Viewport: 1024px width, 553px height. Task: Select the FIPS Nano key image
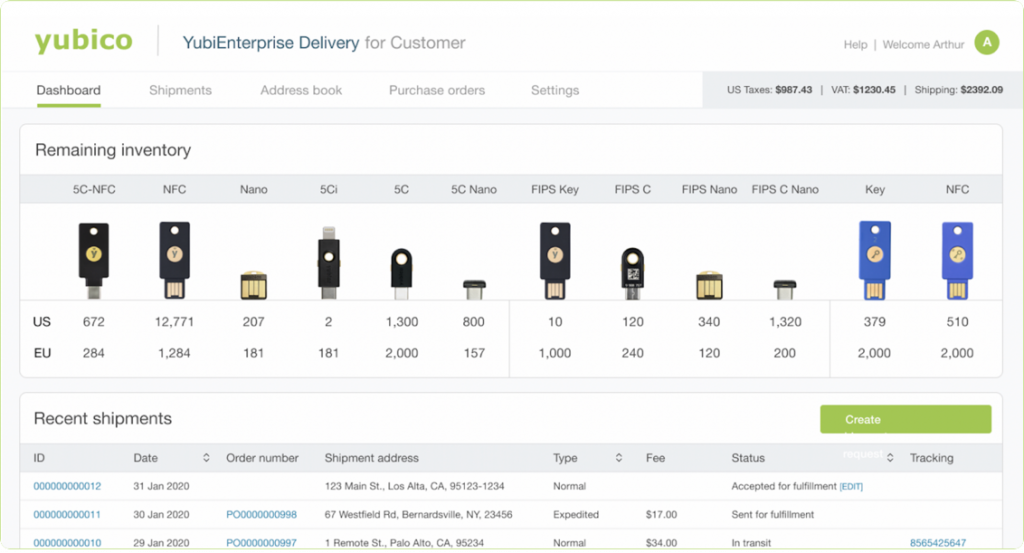[709, 285]
